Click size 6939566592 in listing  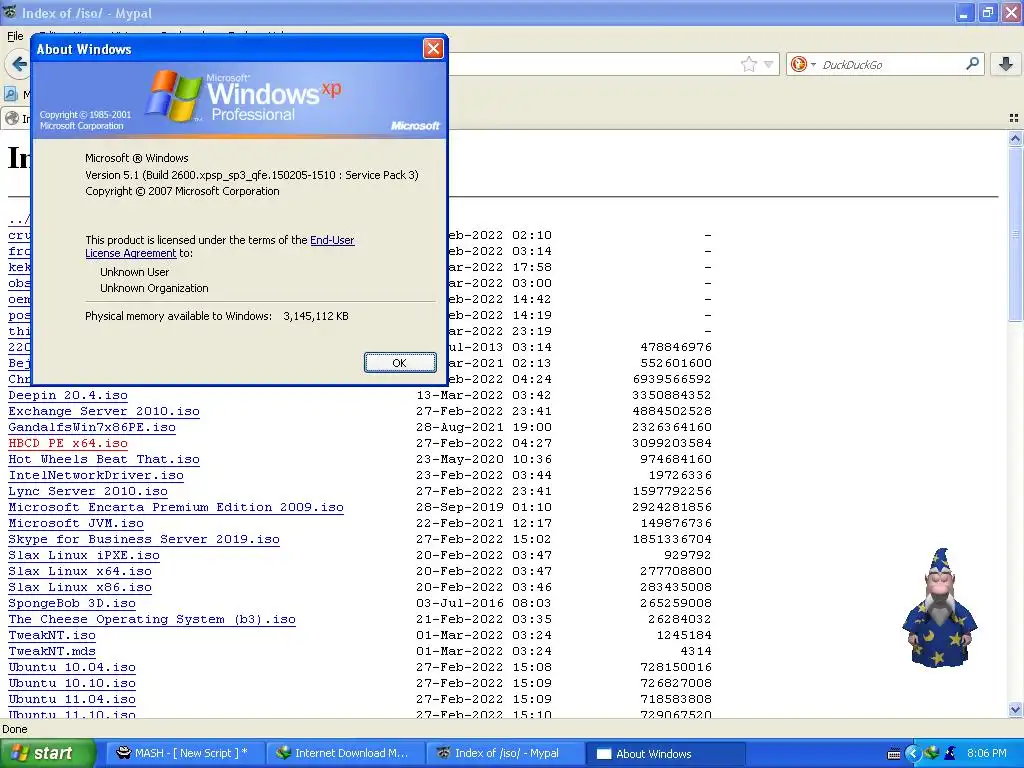coord(672,379)
